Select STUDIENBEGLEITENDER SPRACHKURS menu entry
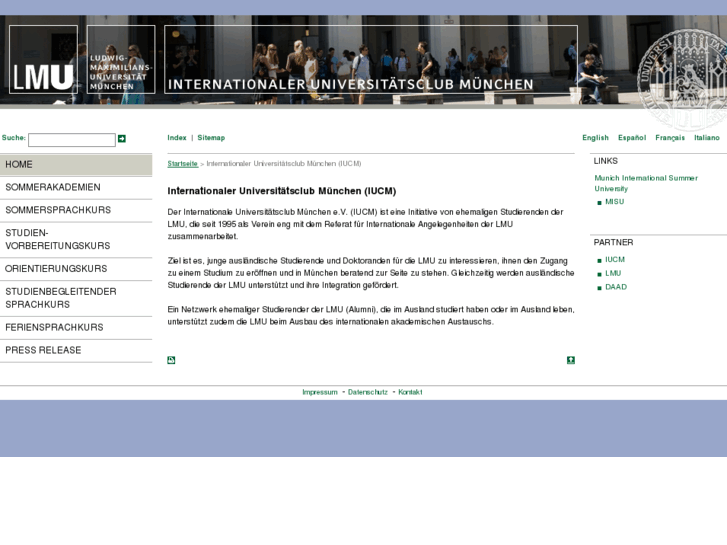 [76, 298]
